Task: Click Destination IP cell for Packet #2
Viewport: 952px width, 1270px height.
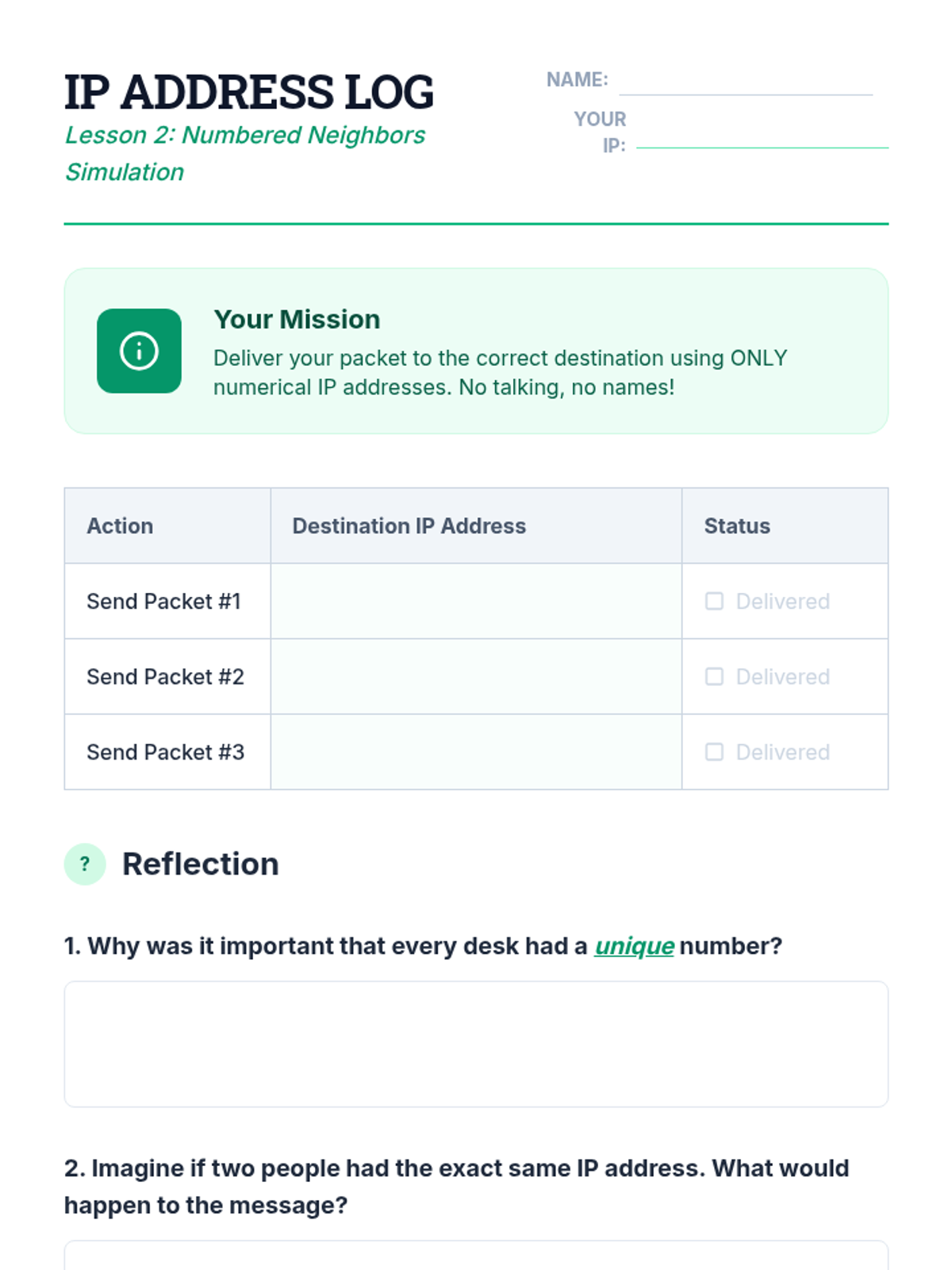Action: pyautogui.click(x=476, y=676)
